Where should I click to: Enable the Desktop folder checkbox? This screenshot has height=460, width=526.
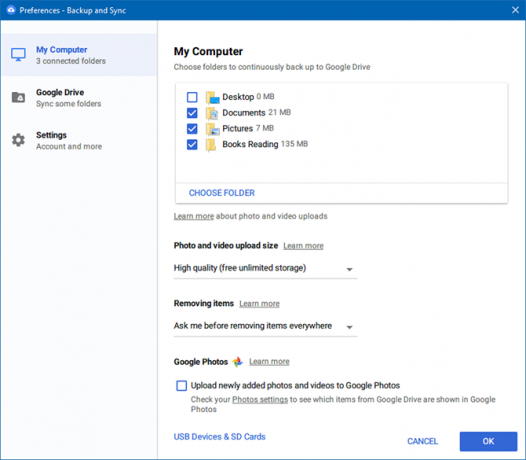pyautogui.click(x=192, y=97)
